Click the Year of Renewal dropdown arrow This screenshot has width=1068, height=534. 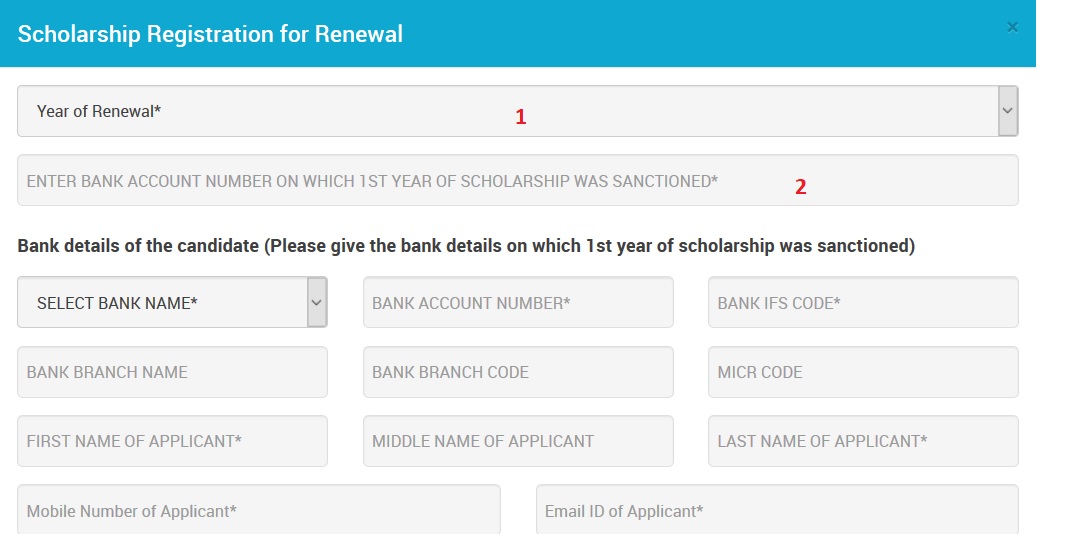(1008, 111)
